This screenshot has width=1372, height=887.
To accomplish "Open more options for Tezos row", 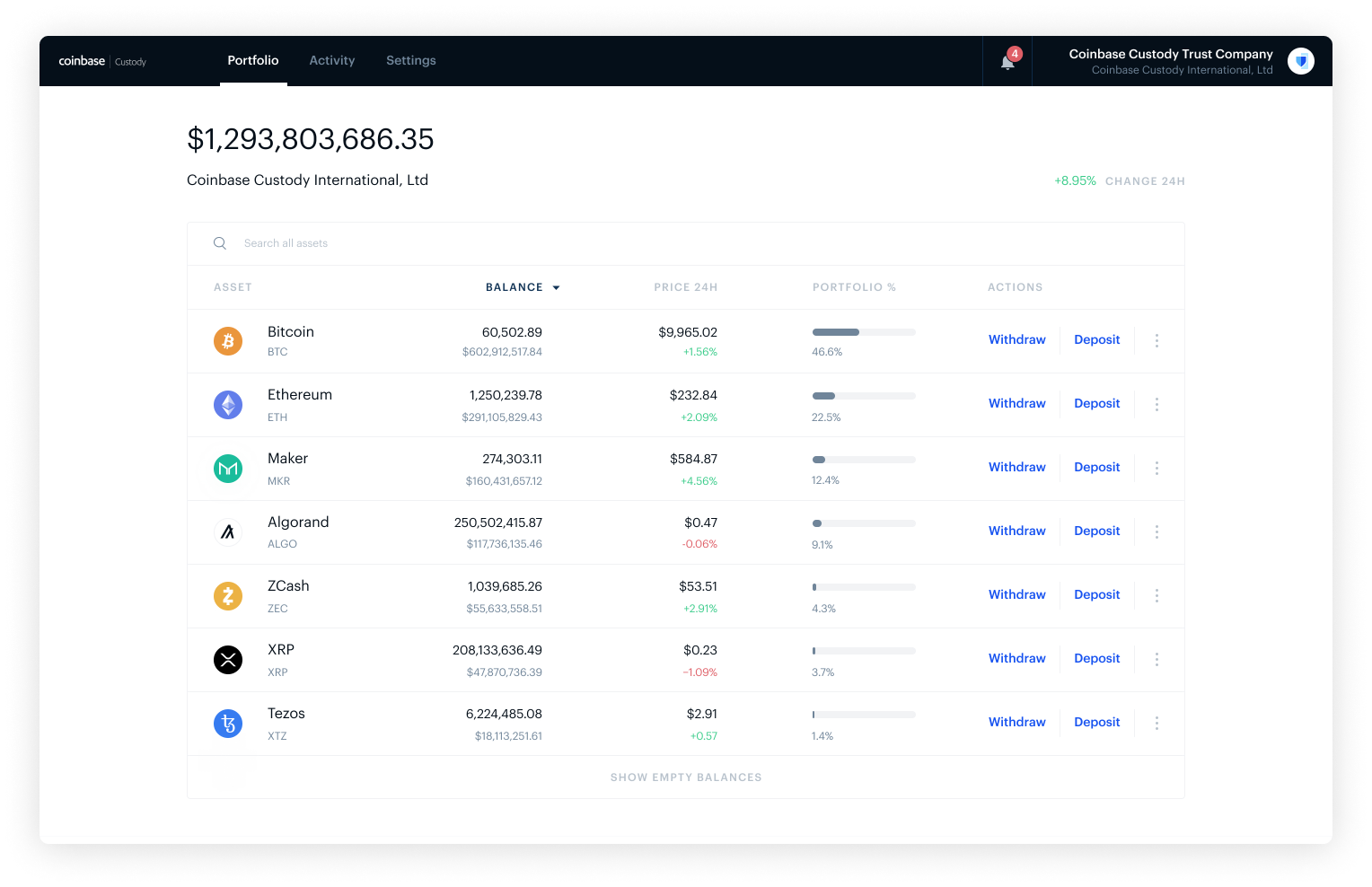I will point(1157,724).
